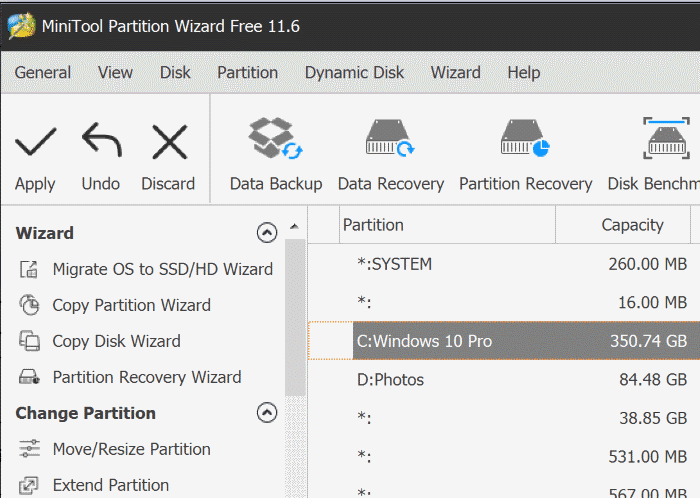Select the C:Windows 10 Pro partition
Viewport: 700px width, 498px height.
(x=504, y=341)
